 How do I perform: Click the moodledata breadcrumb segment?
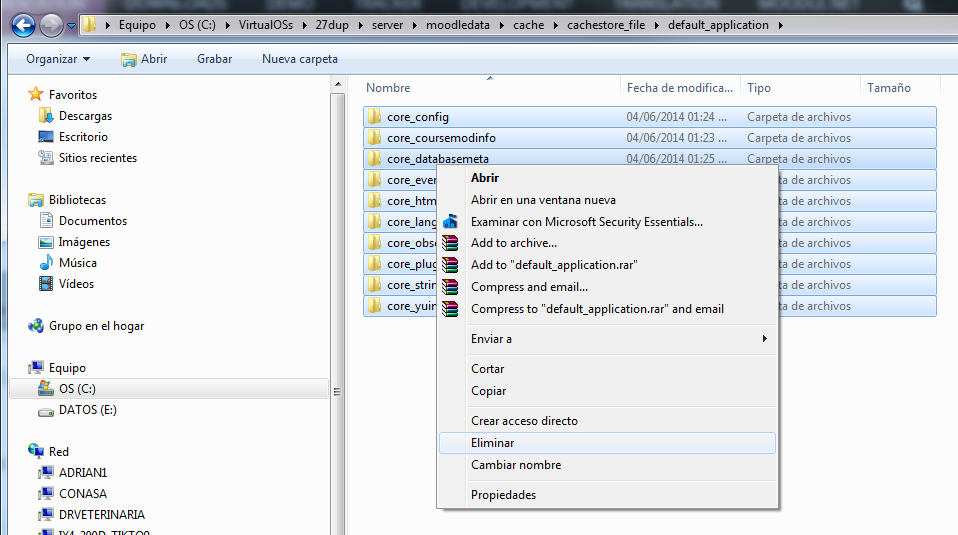point(458,25)
